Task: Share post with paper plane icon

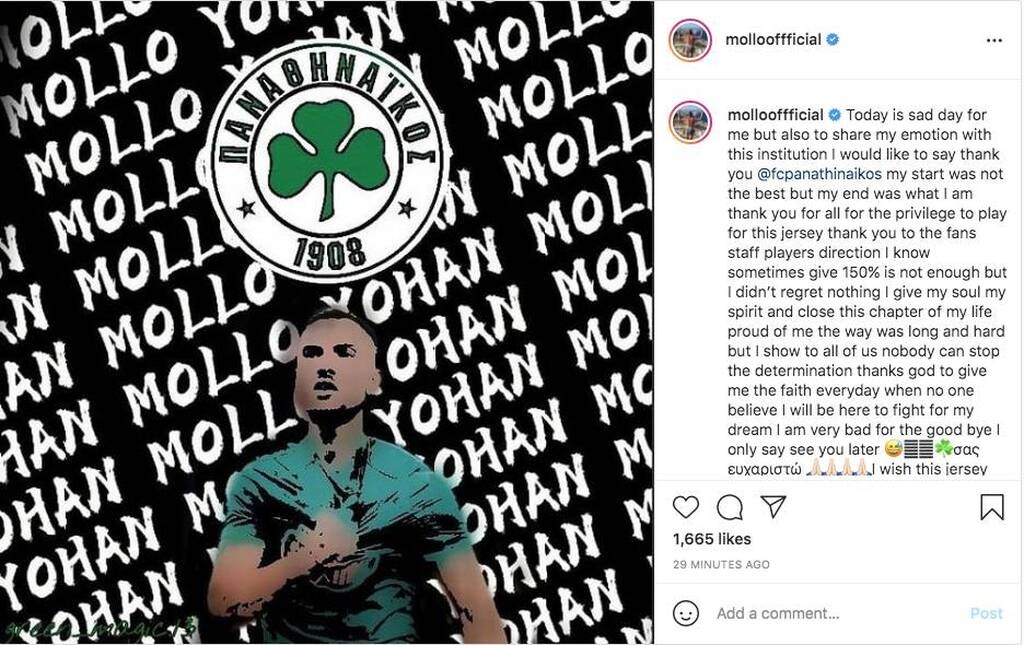Action: [773, 507]
